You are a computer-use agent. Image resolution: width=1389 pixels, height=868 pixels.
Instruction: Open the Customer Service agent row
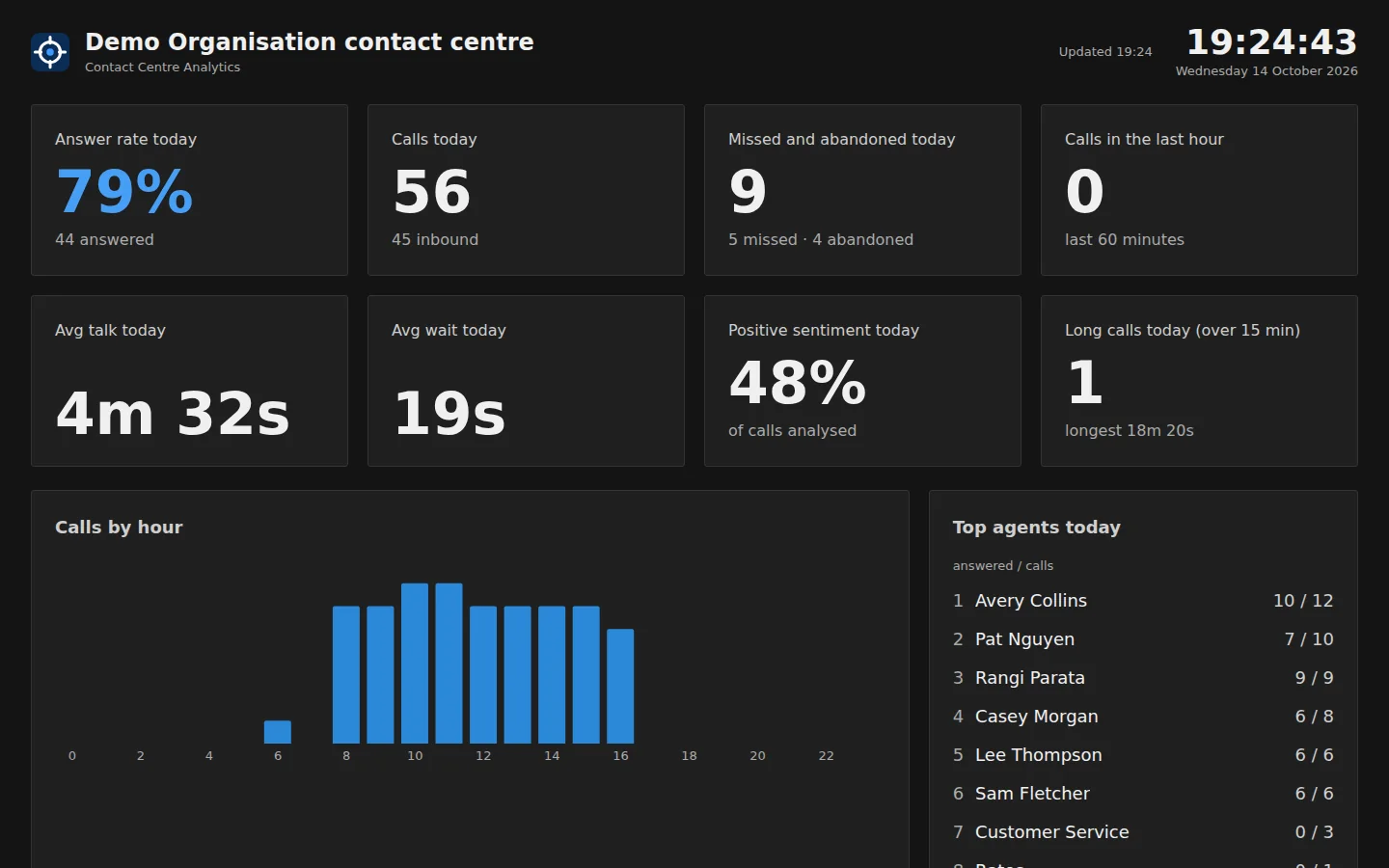coord(1143,832)
